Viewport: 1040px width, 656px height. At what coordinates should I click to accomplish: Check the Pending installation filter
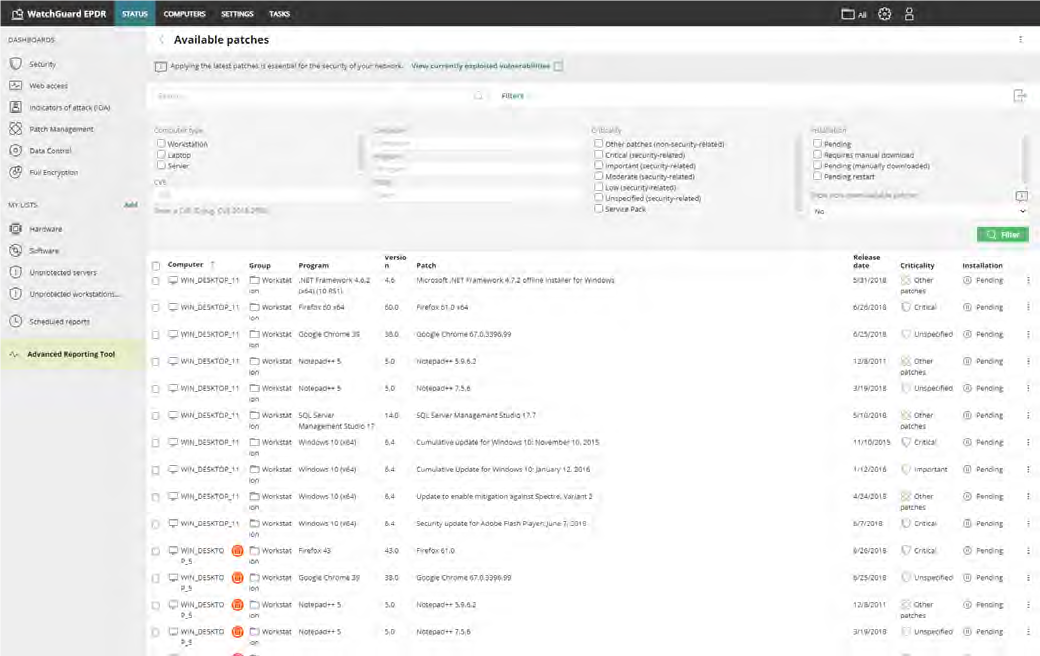pyautogui.click(x=817, y=143)
